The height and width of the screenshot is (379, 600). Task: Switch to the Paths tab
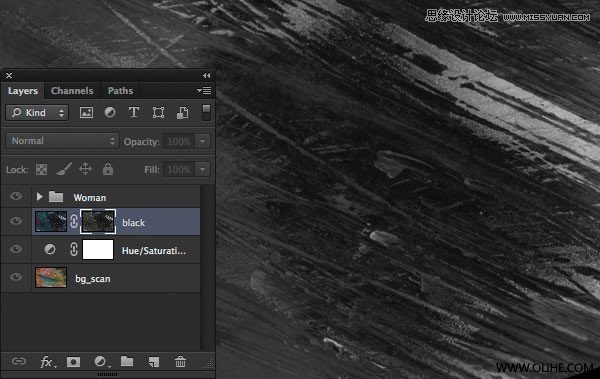pyautogui.click(x=120, y=91)
